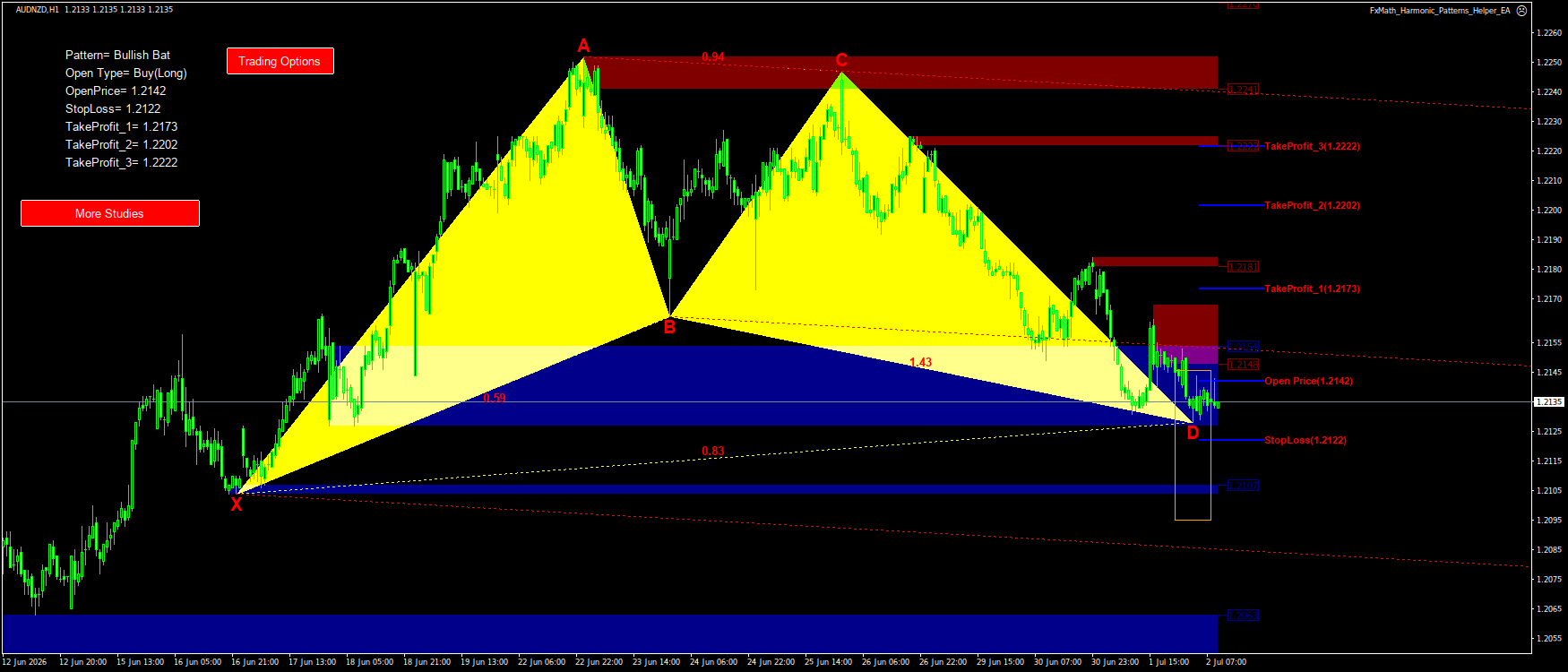Click the 1.2260 price scale label
This screenshot has width=1568, height=672.
pyautogui.click(x=1549, y=32)
